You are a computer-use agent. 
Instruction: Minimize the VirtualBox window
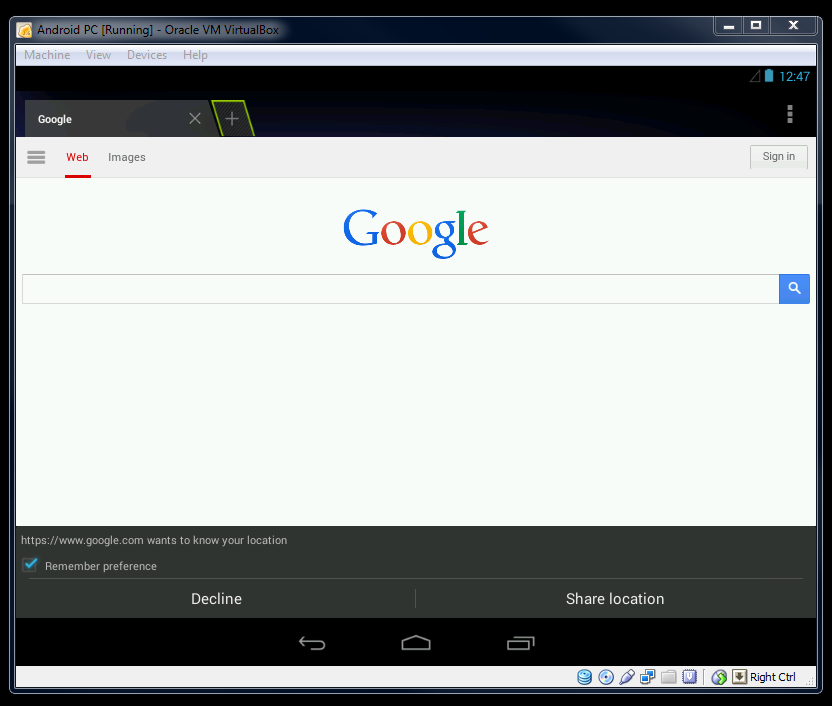coord(729,25)
